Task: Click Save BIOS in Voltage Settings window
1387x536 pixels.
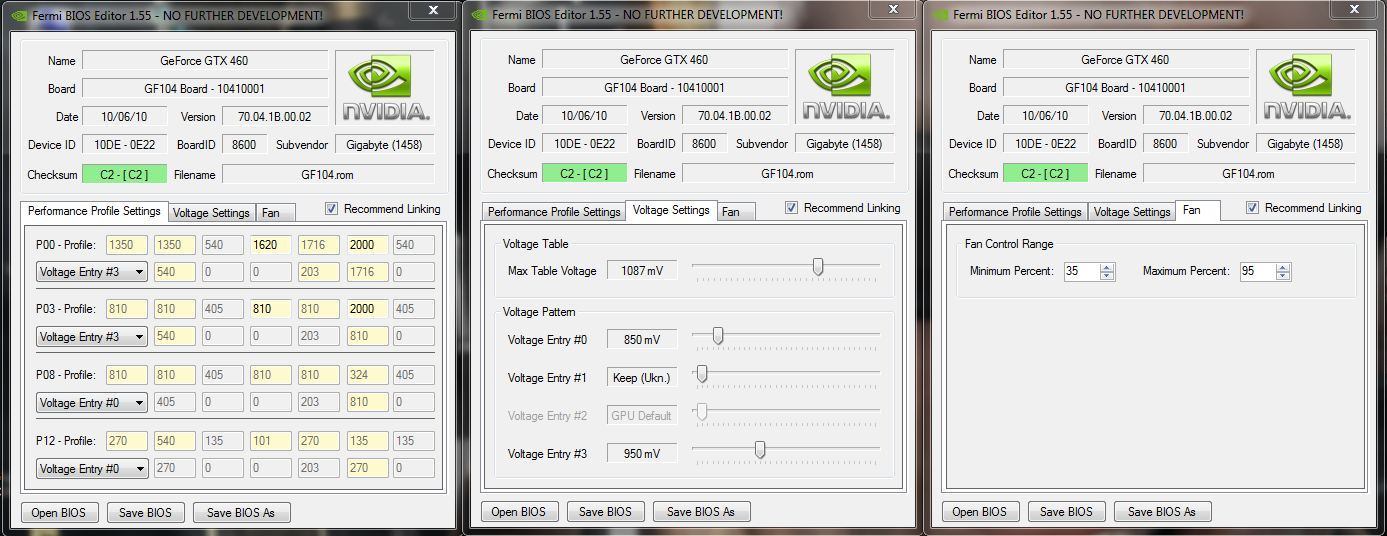Action: [x=605, y=512]
